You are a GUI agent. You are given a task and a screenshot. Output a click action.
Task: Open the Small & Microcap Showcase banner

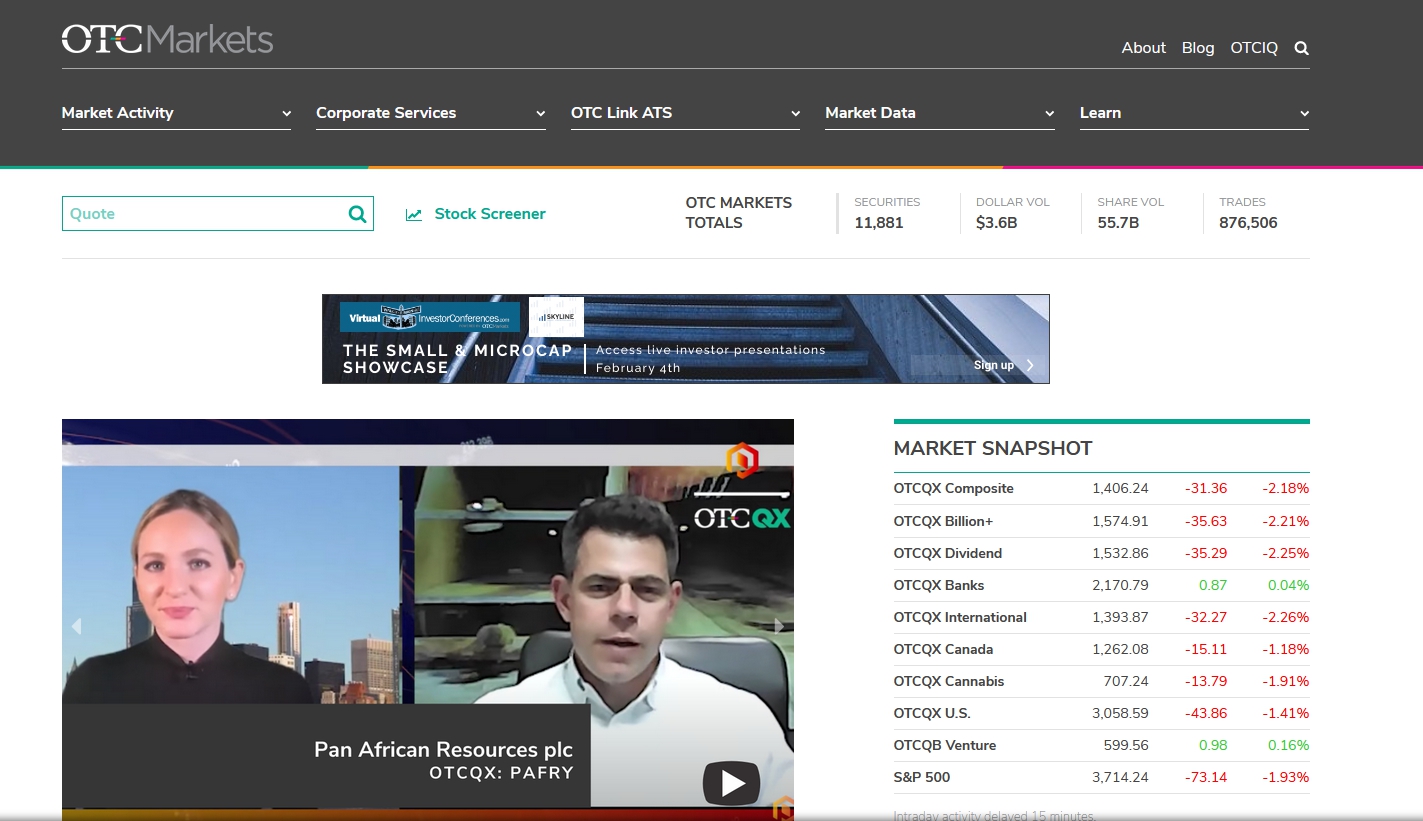685,339
